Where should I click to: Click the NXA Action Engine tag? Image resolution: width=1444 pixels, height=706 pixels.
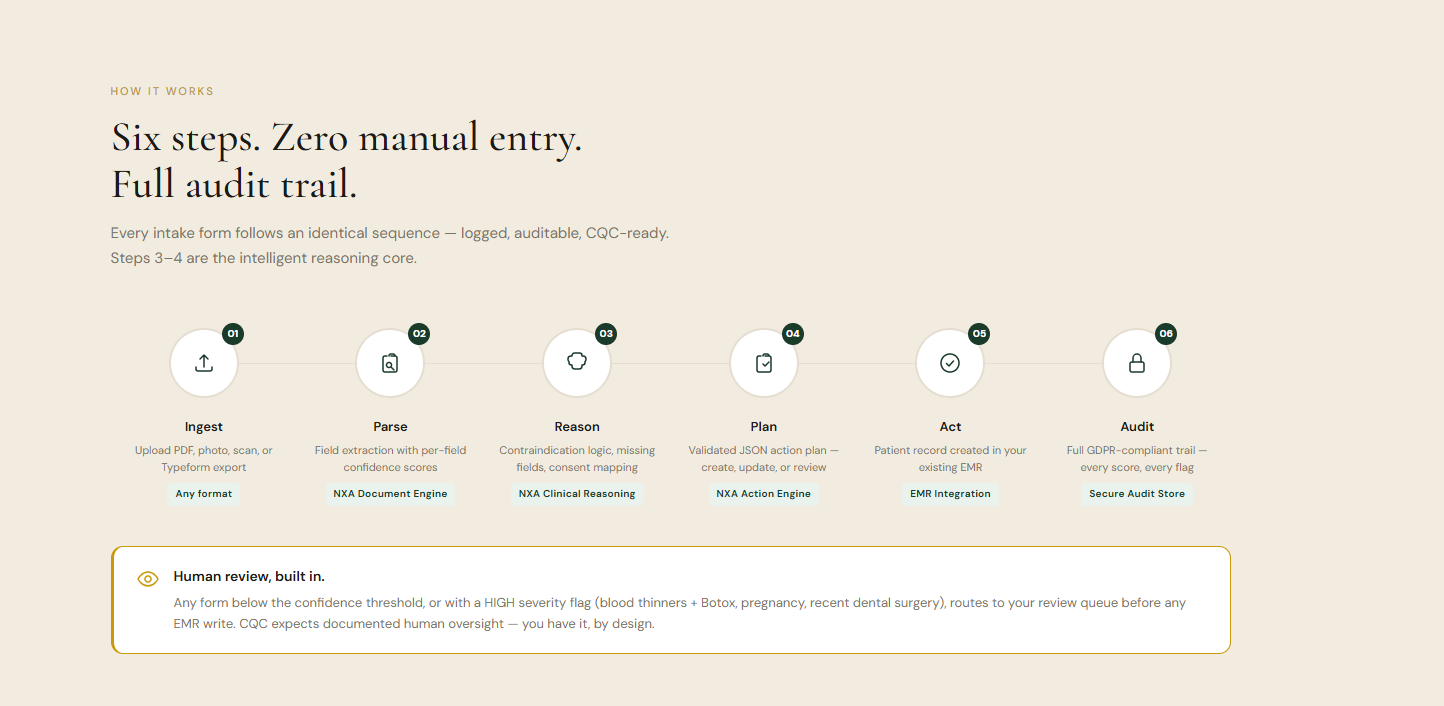click(764, 494)
